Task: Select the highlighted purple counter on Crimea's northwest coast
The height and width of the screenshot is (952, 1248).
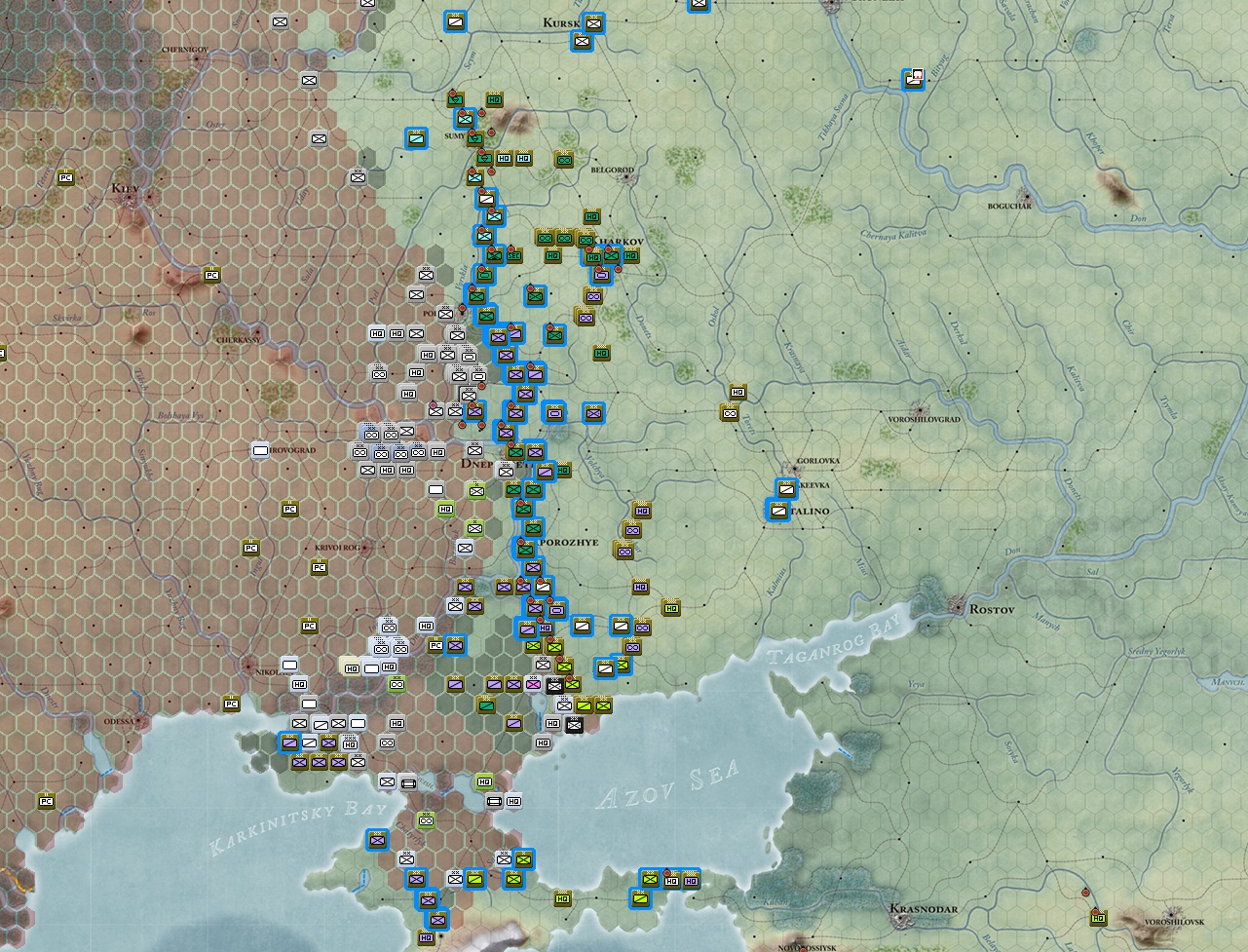Action: pos(377,839)
